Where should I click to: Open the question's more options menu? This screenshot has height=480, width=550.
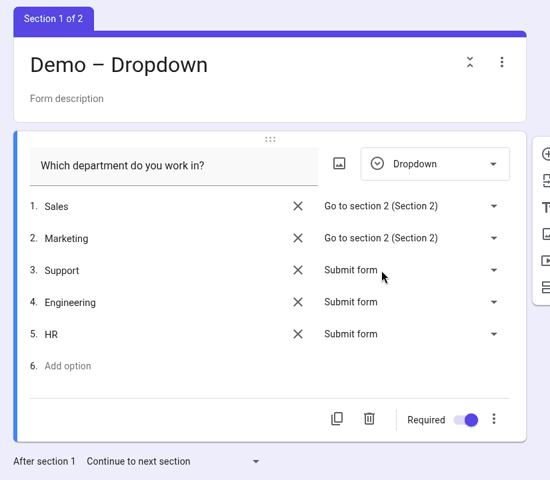tap(494, 419)
